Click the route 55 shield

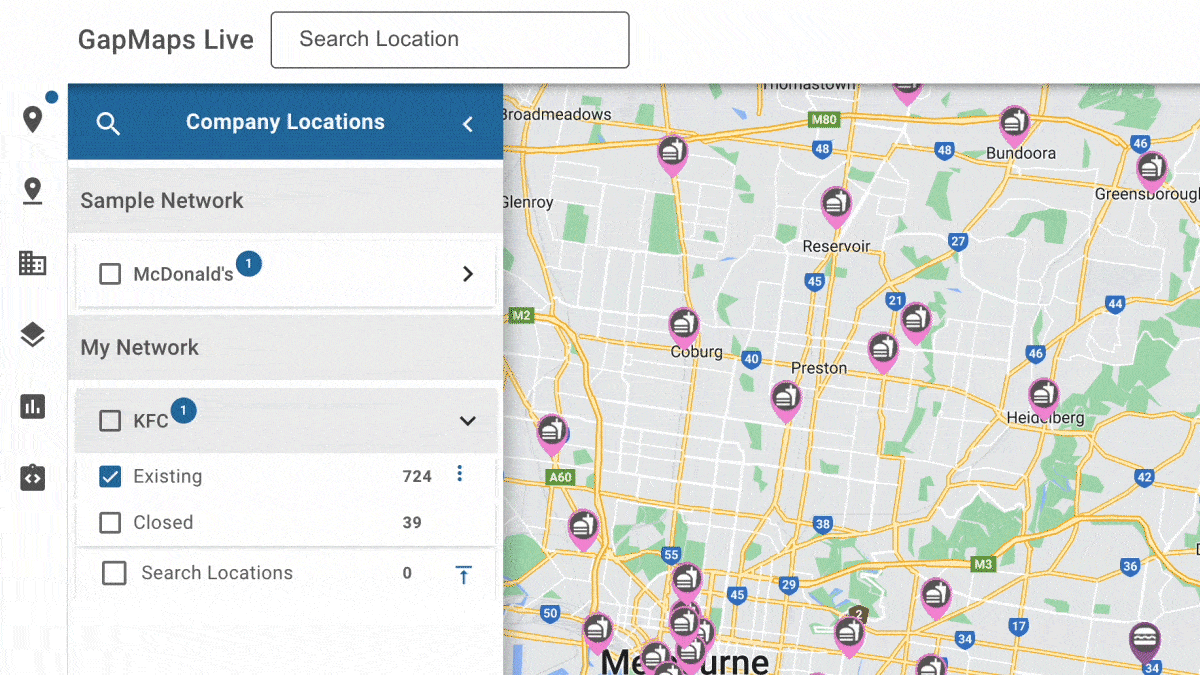pyautogui.click(x=671, y=556)
